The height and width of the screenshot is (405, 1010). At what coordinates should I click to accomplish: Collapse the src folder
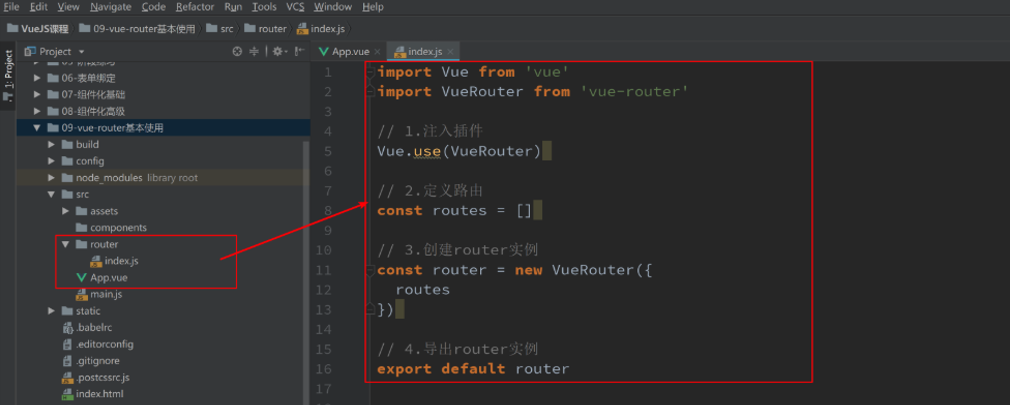[51, 194]
